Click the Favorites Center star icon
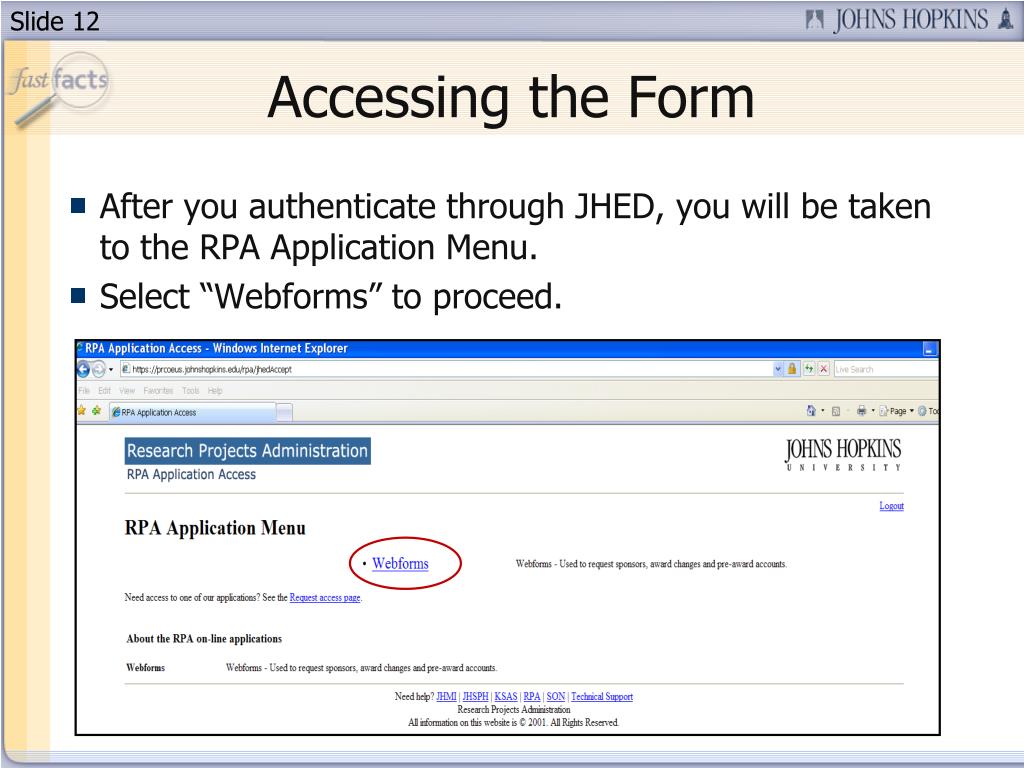The width and height of the screenshot is (1024, 768). coord(82,411)
